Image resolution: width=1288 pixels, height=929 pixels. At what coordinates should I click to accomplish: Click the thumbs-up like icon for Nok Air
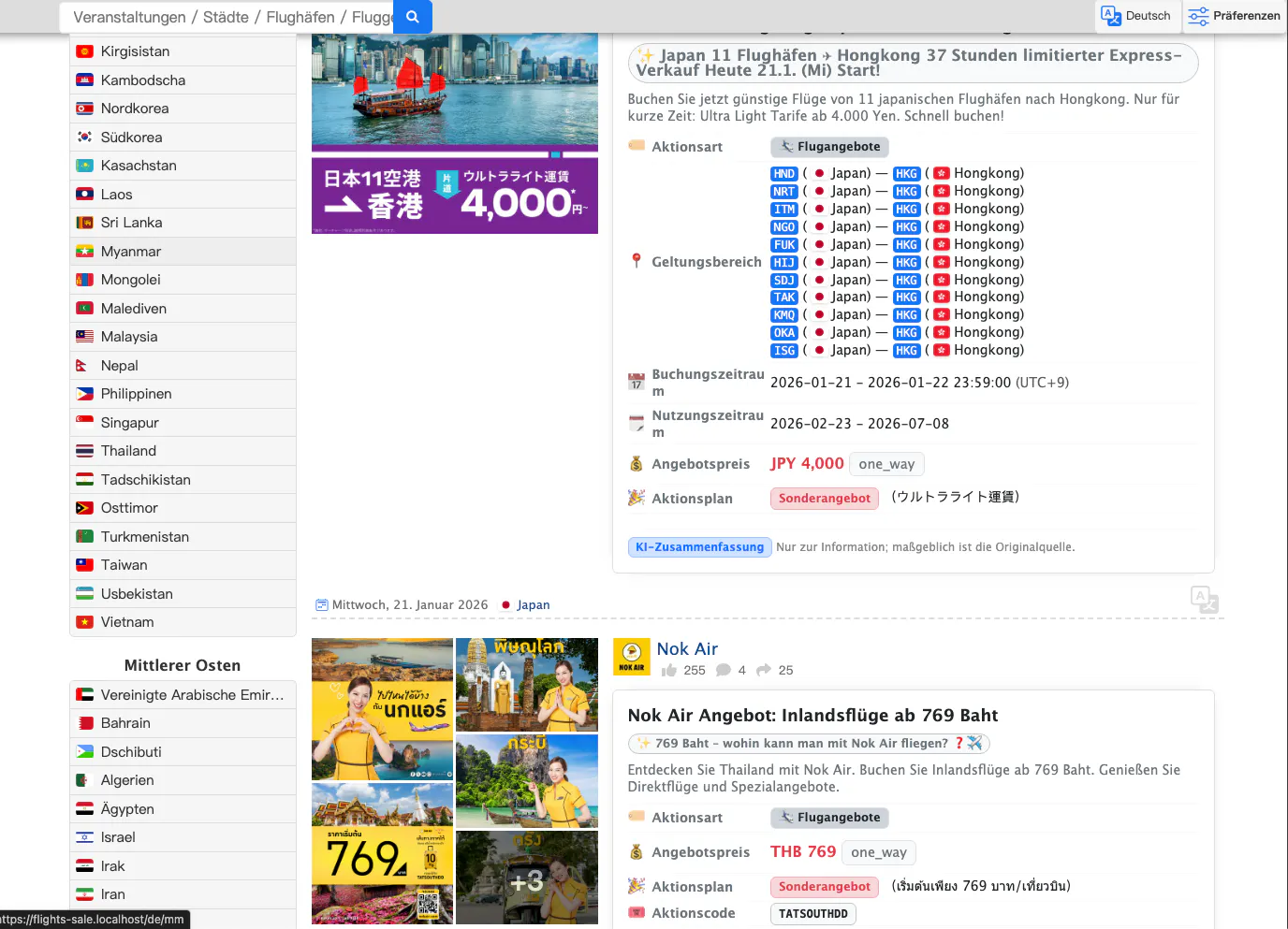click(668, 670)
